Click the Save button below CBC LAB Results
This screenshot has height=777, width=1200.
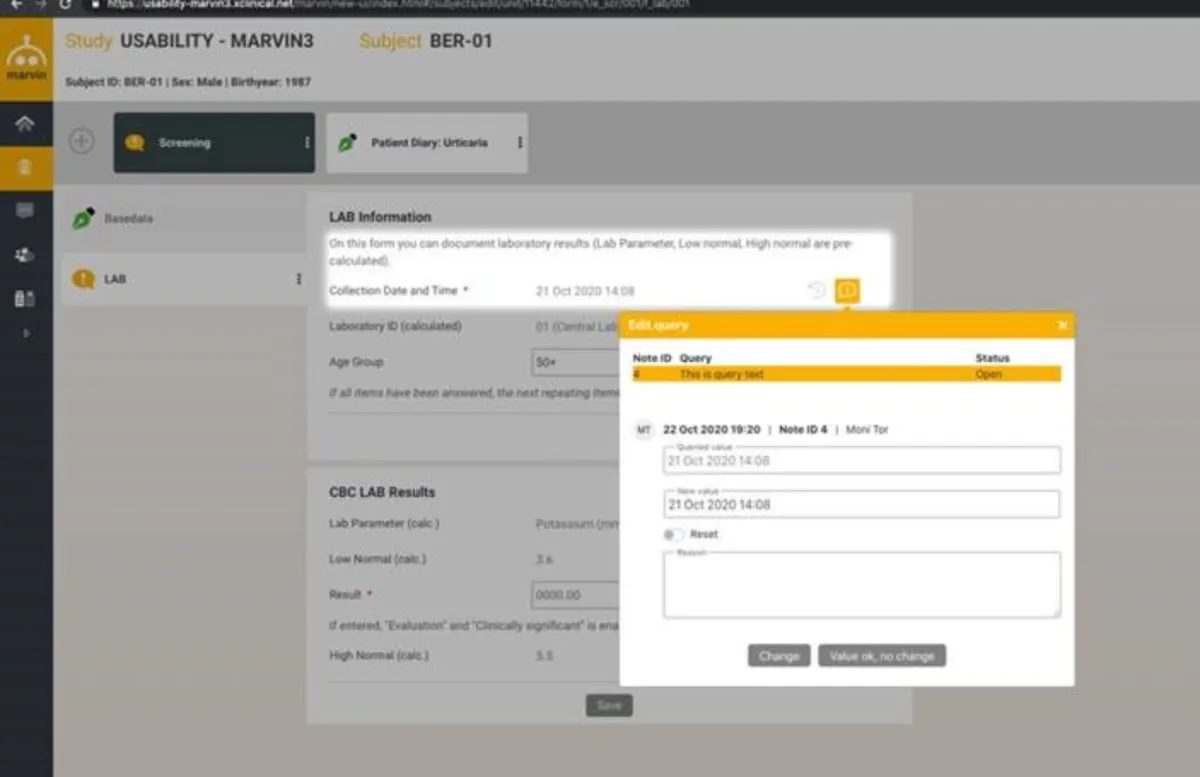tap(609, 705)
